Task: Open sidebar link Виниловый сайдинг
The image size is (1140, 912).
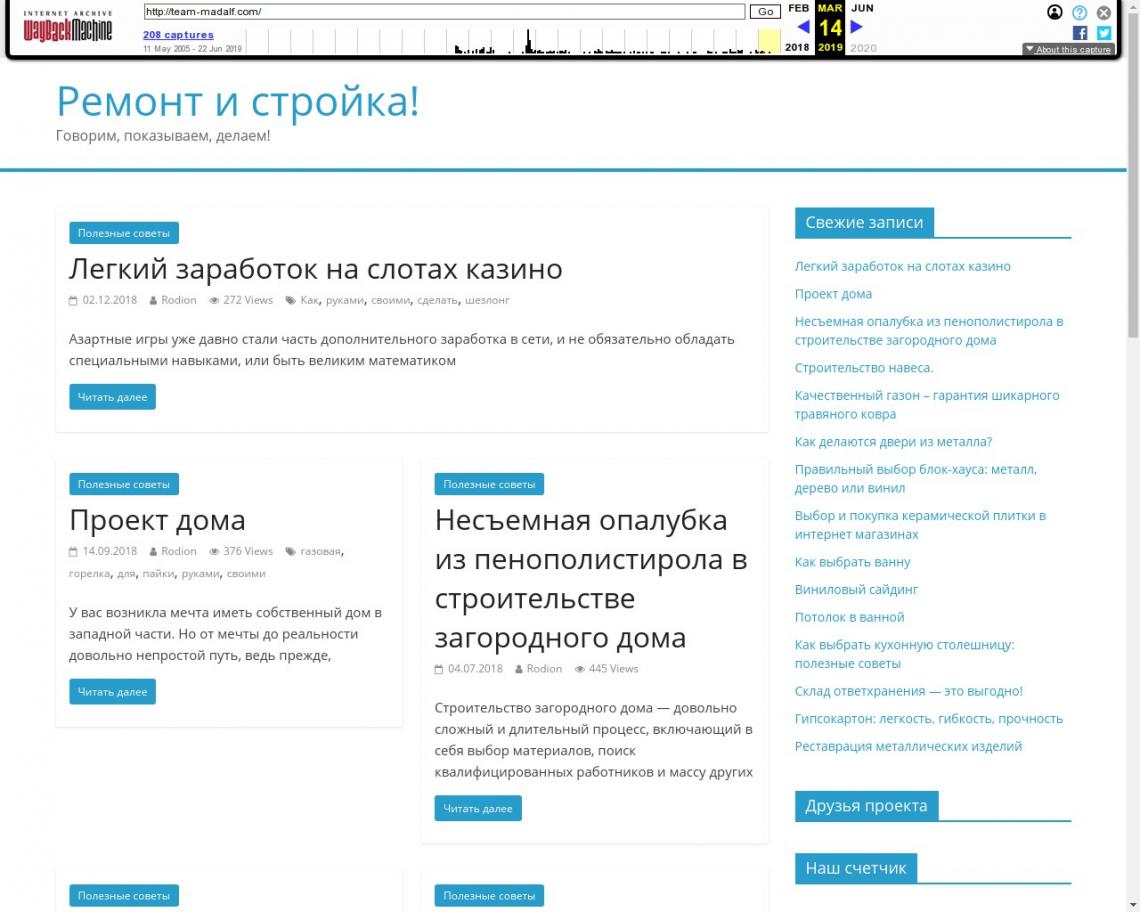Action: (856, 590)
